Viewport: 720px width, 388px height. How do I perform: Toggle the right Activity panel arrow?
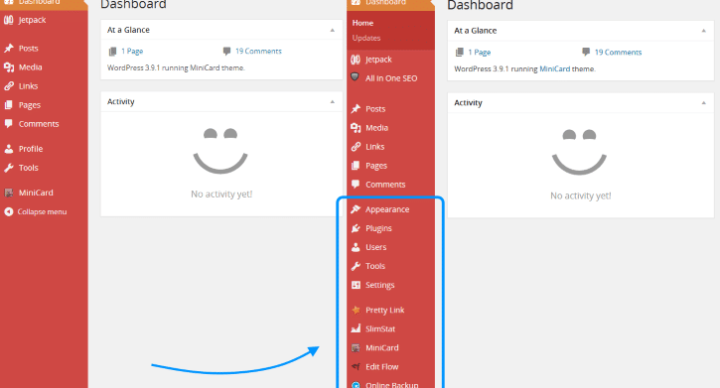(703, 103)
